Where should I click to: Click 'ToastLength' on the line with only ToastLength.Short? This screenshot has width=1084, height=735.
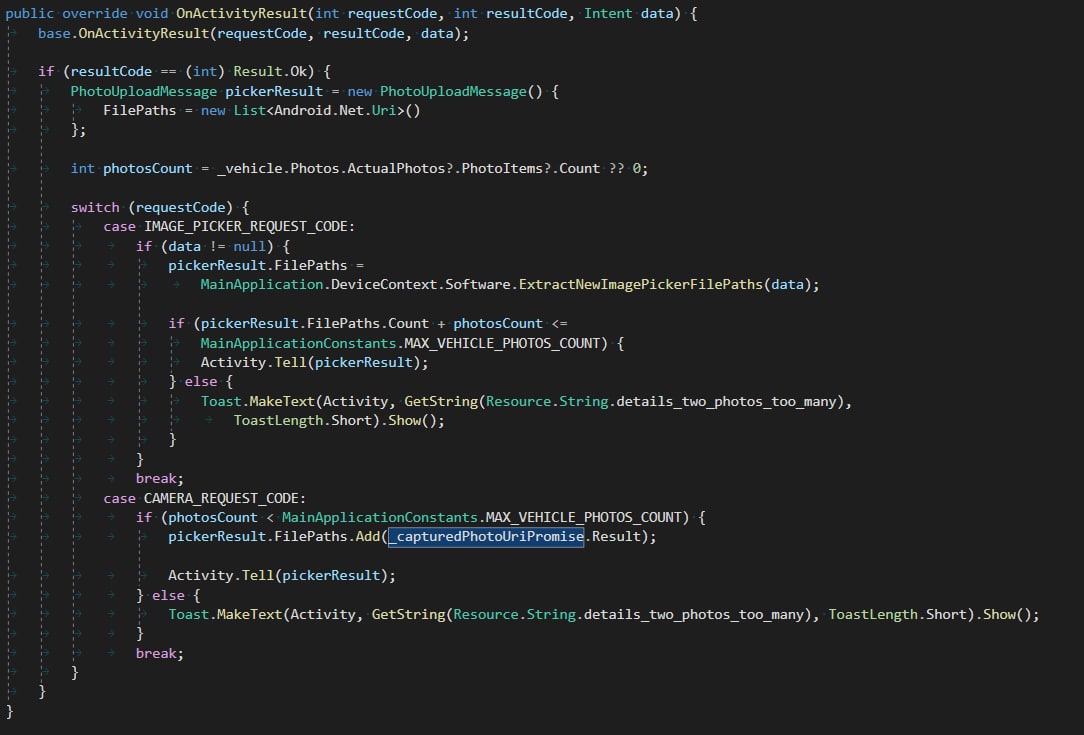coord(278,420)
